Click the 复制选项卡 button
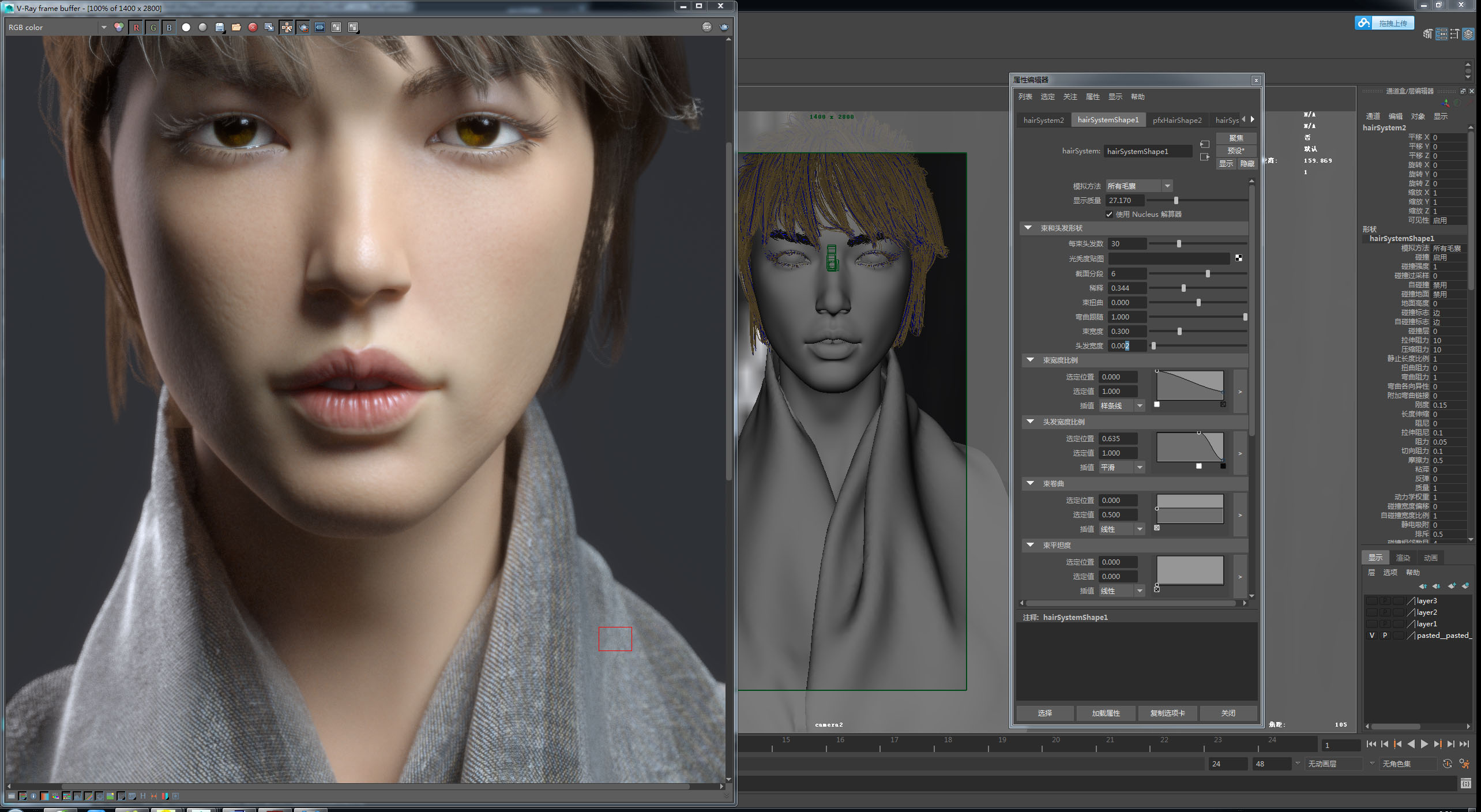This screenshot has height=812, width=1481. pos(1167,713)
